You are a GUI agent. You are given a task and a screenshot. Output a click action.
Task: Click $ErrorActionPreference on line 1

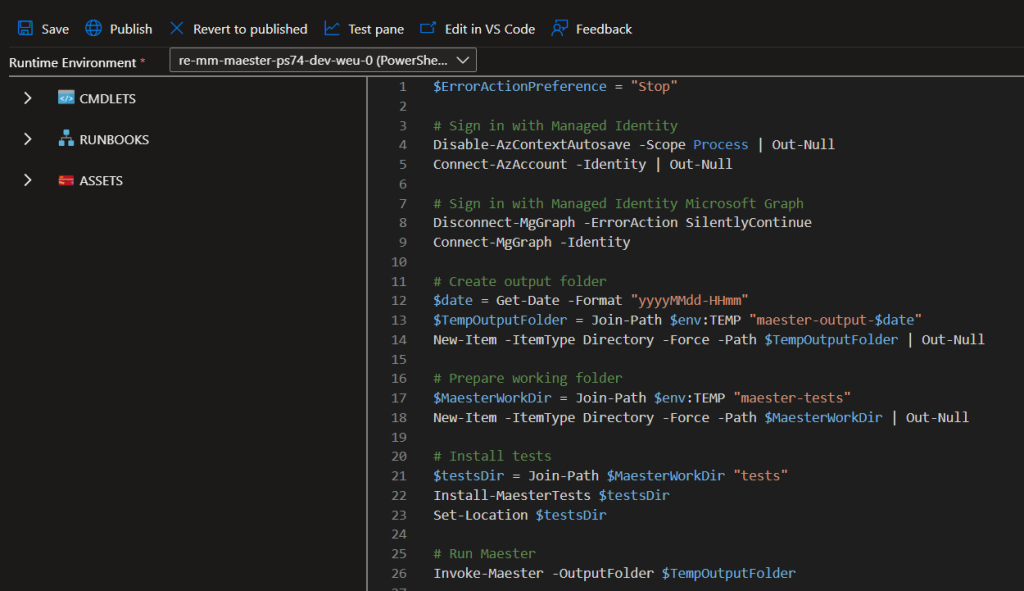(520, 86)
